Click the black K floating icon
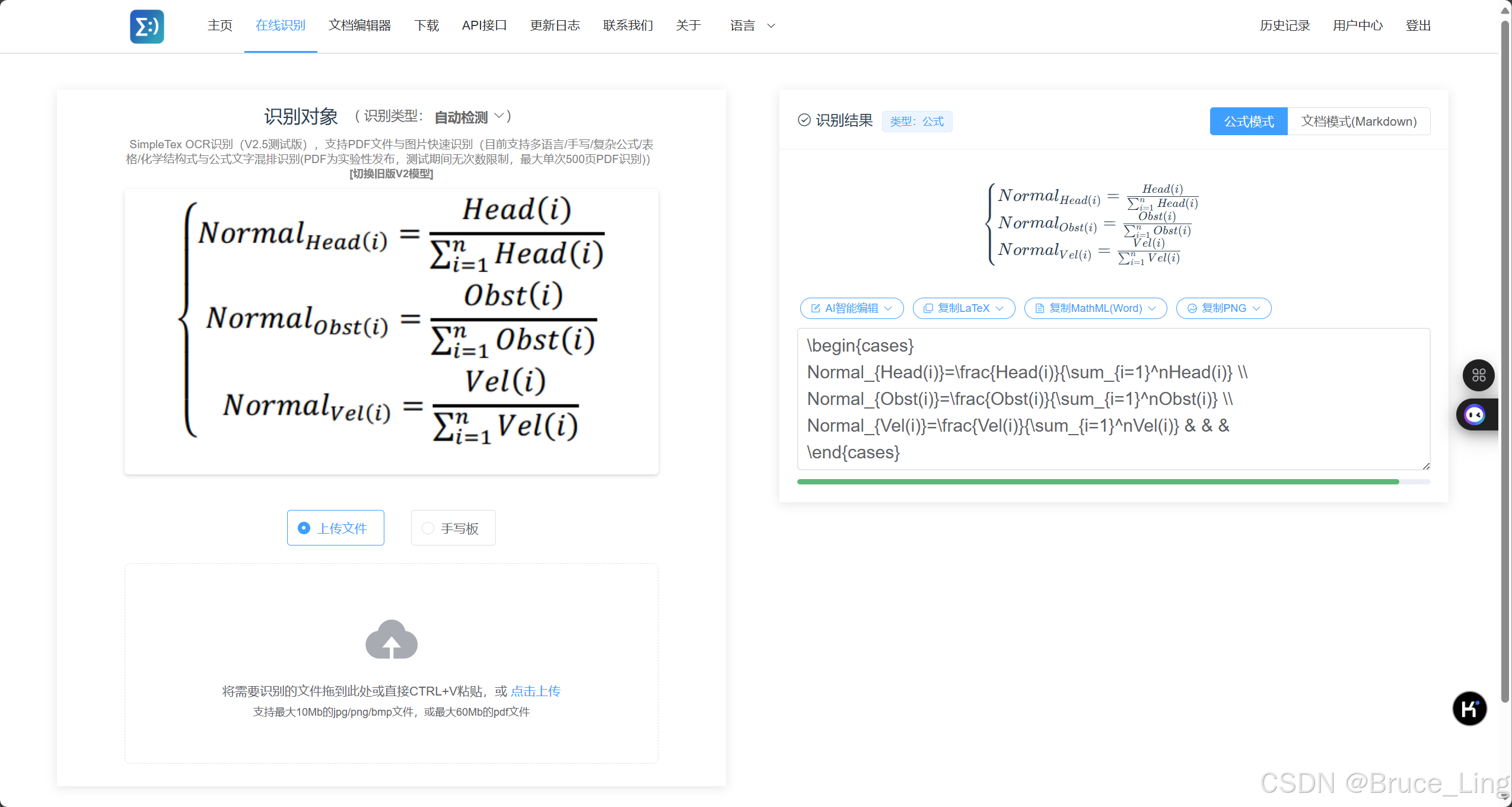The width and height of the screenshot is (1512, 807). point(1469,709)
